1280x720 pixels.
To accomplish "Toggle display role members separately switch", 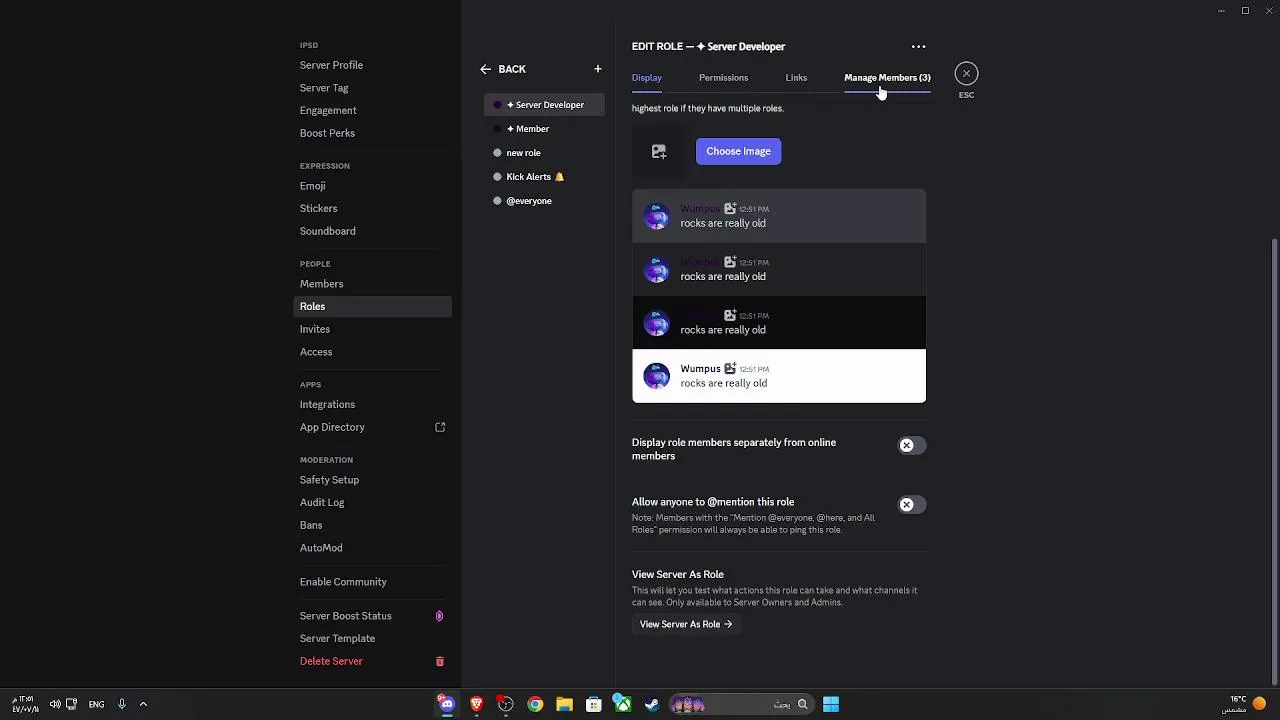I will pos(911,445).
